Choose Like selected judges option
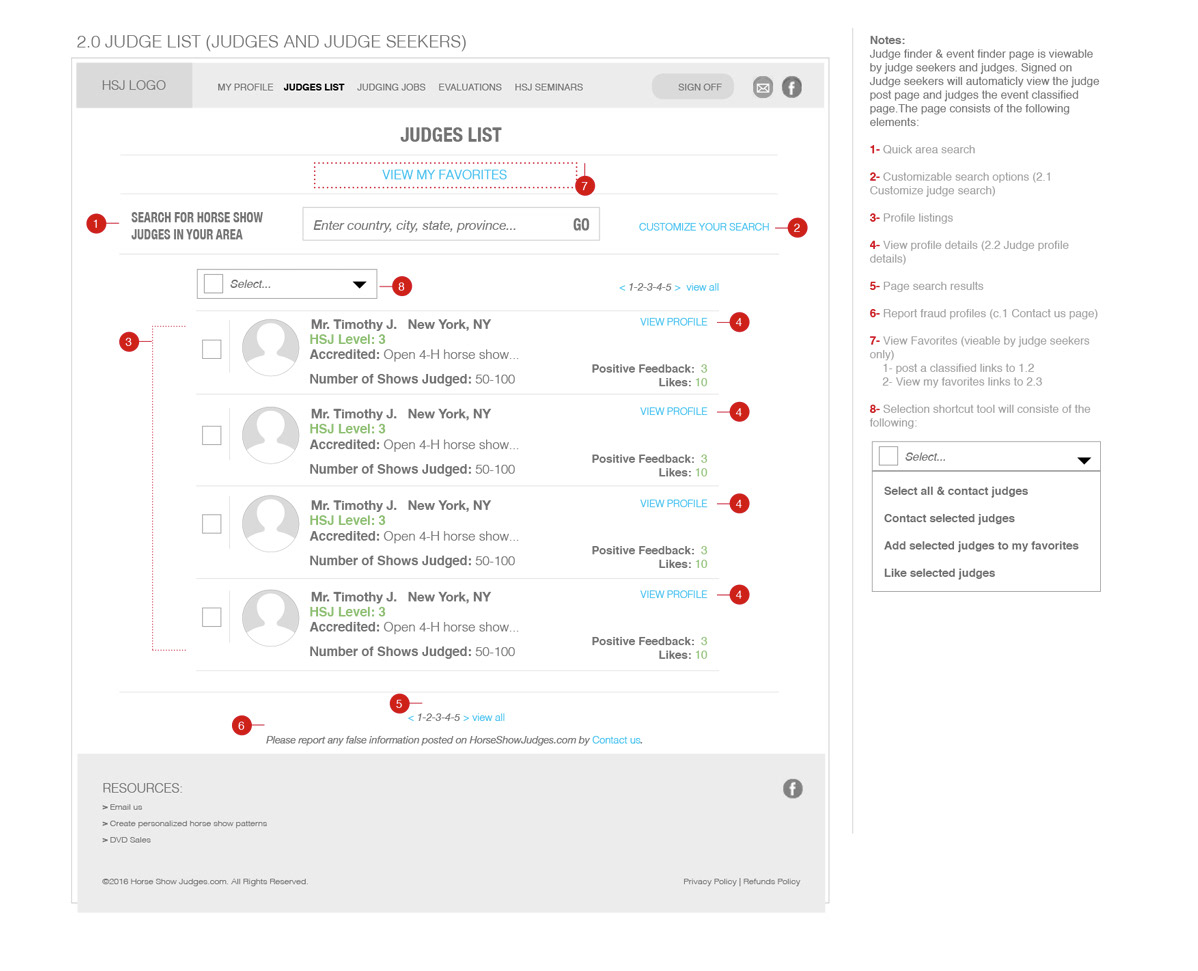 (x=939, y=573)
